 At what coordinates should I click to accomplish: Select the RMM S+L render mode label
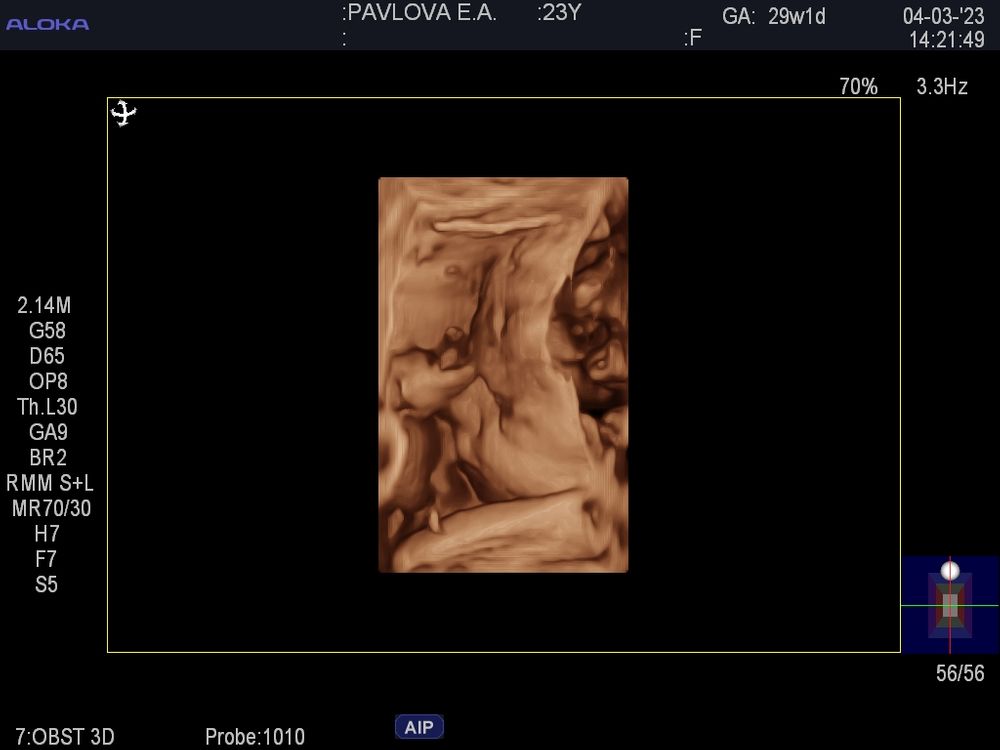point(50,483)
